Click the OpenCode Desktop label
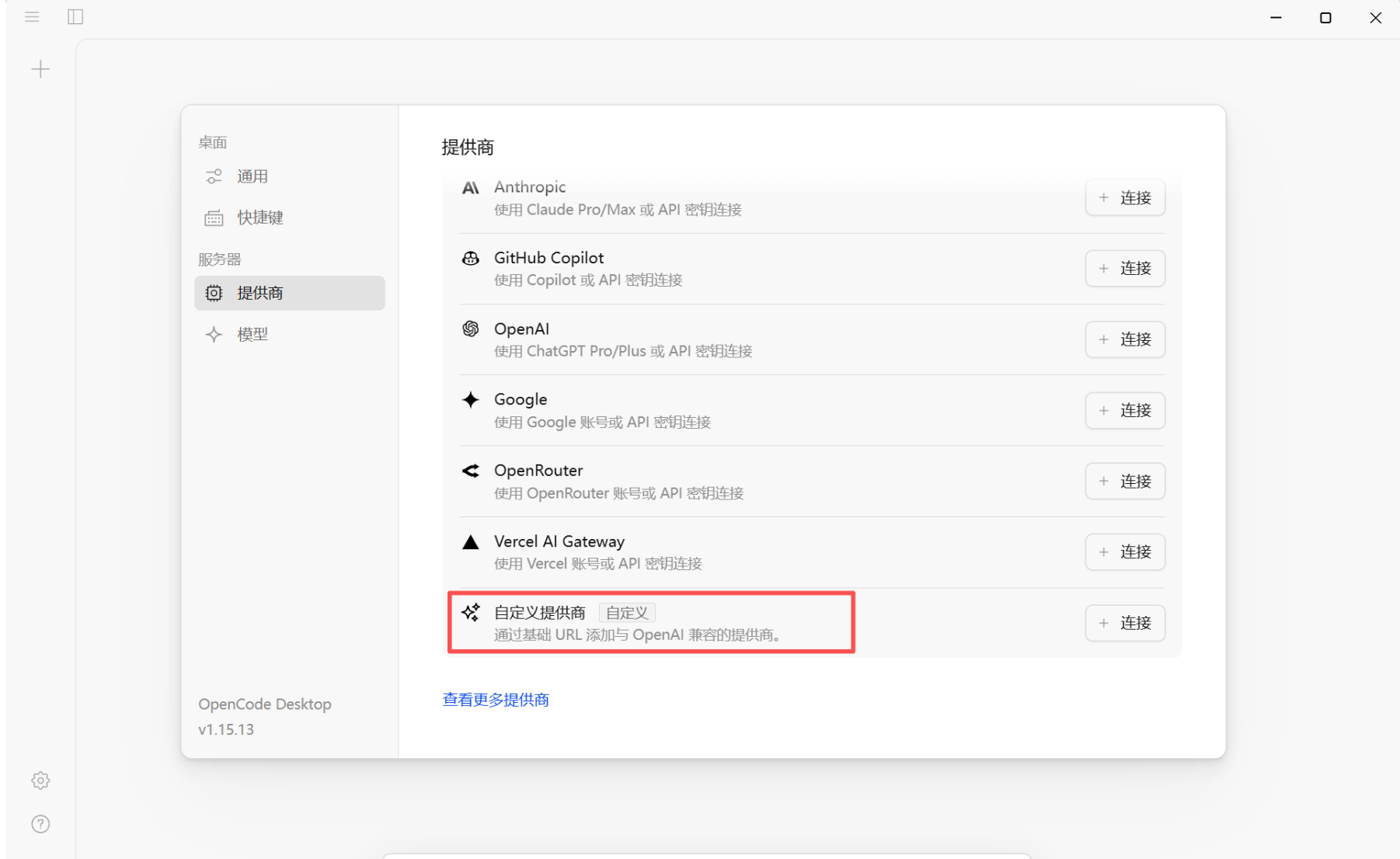Viewport: 1400px width, 859px height. click(x=265, y=704)
